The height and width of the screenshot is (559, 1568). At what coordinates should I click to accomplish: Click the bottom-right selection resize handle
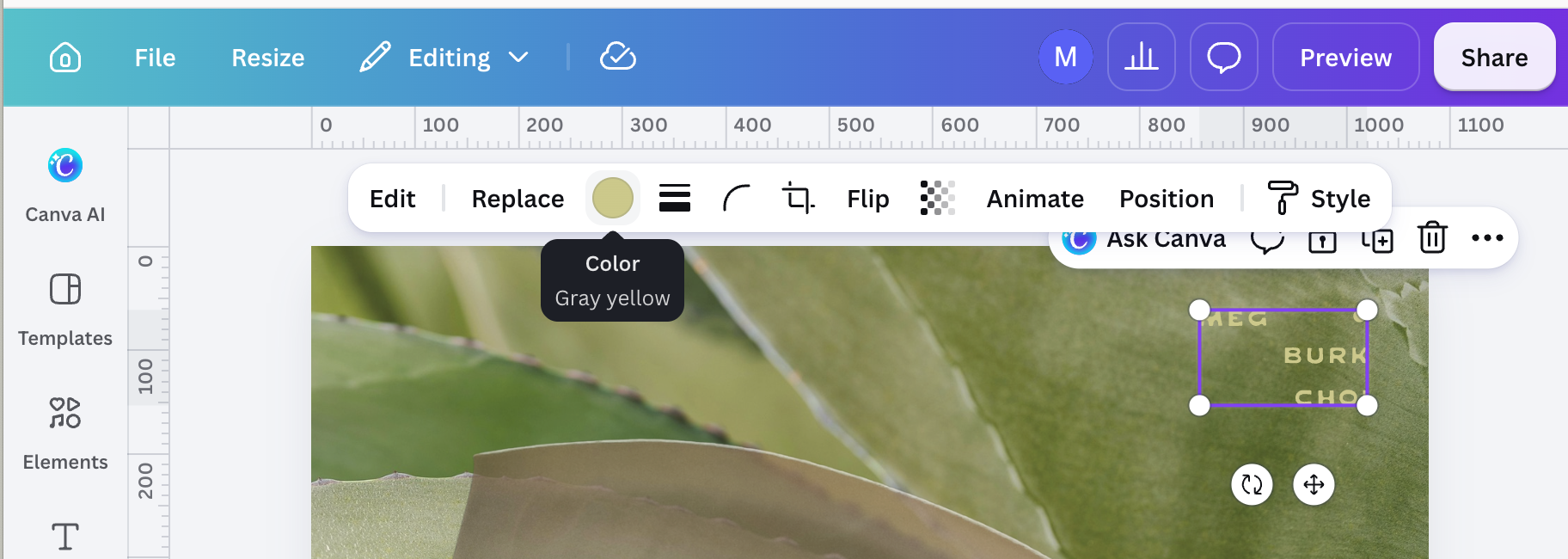(1367, 405)
